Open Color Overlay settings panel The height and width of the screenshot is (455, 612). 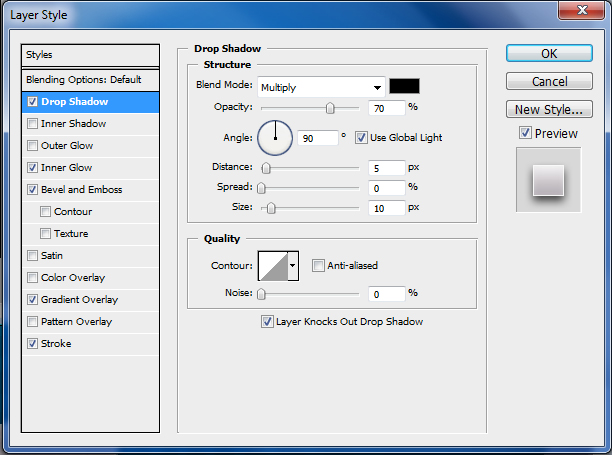coord(73,277)
